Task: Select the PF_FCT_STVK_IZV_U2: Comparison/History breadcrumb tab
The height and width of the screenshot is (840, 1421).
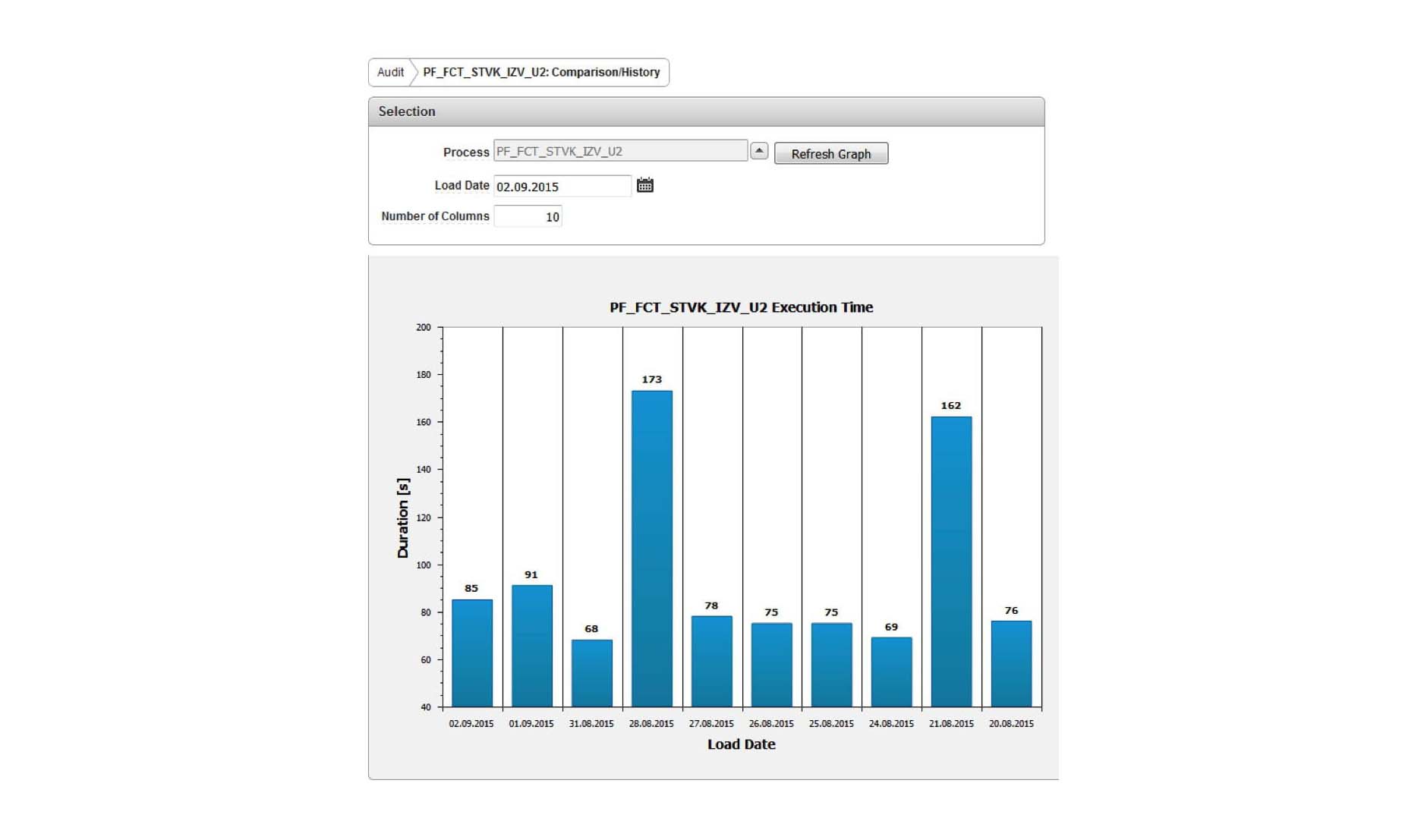Action: [542, 72]
